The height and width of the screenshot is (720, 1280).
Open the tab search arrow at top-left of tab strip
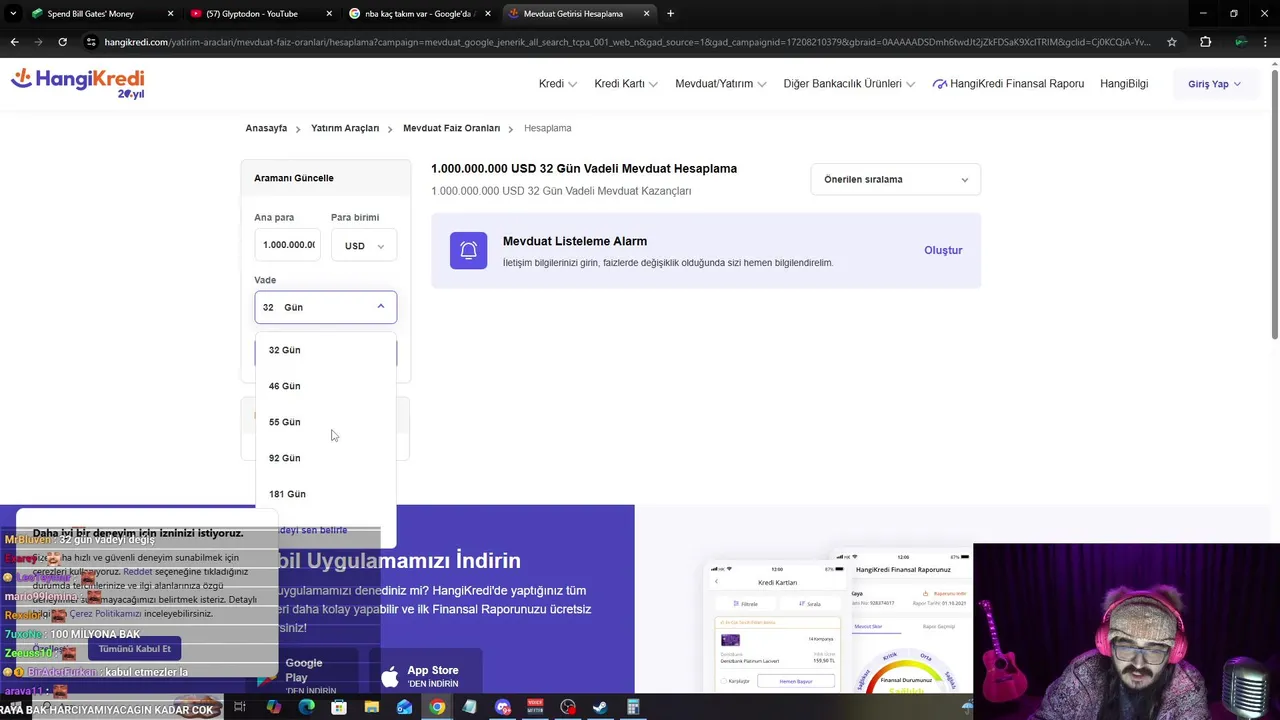(12, 13)
